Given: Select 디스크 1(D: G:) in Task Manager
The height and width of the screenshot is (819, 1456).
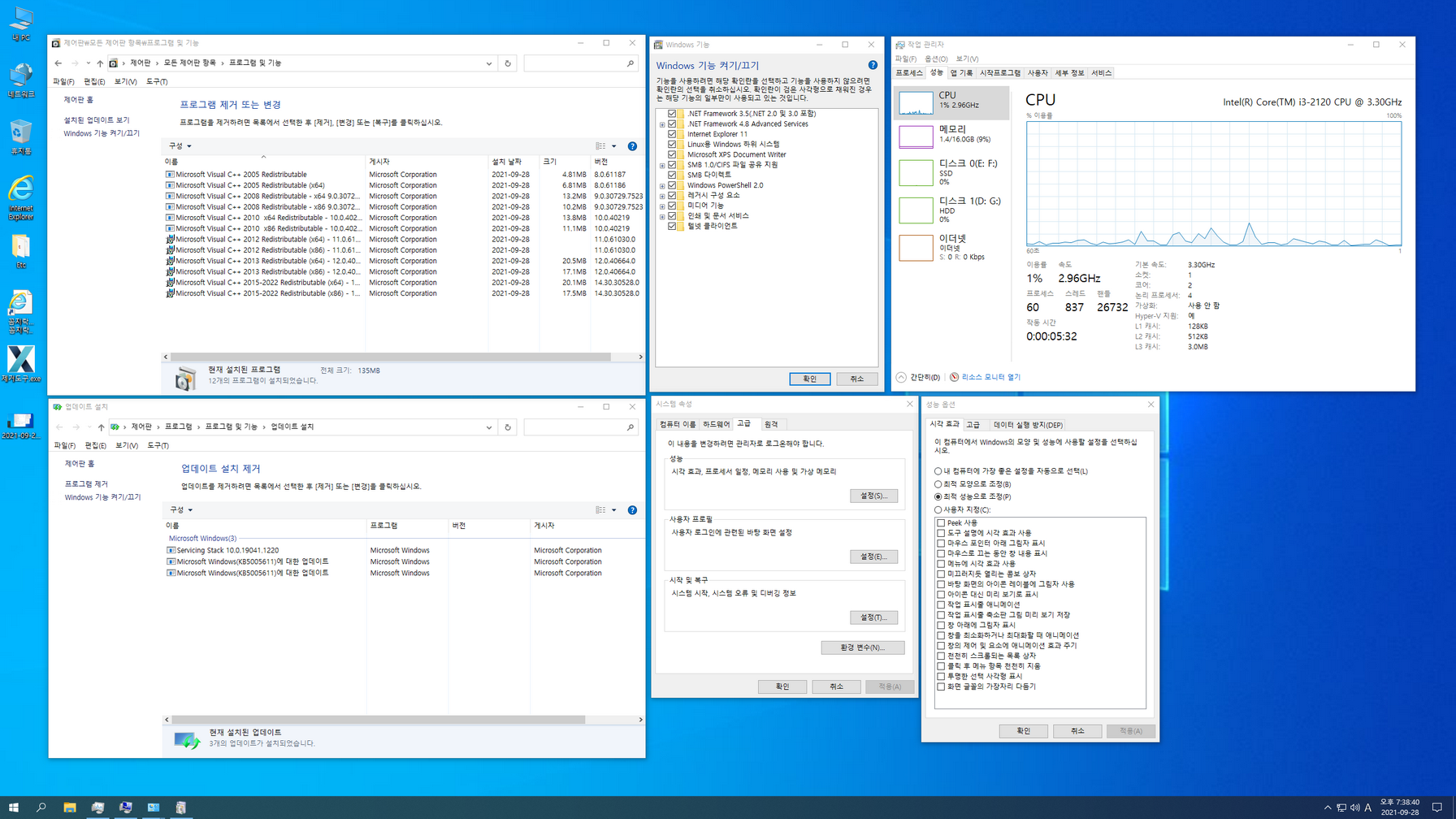Looking at the screenshot, I should click(x=951, y=209).
